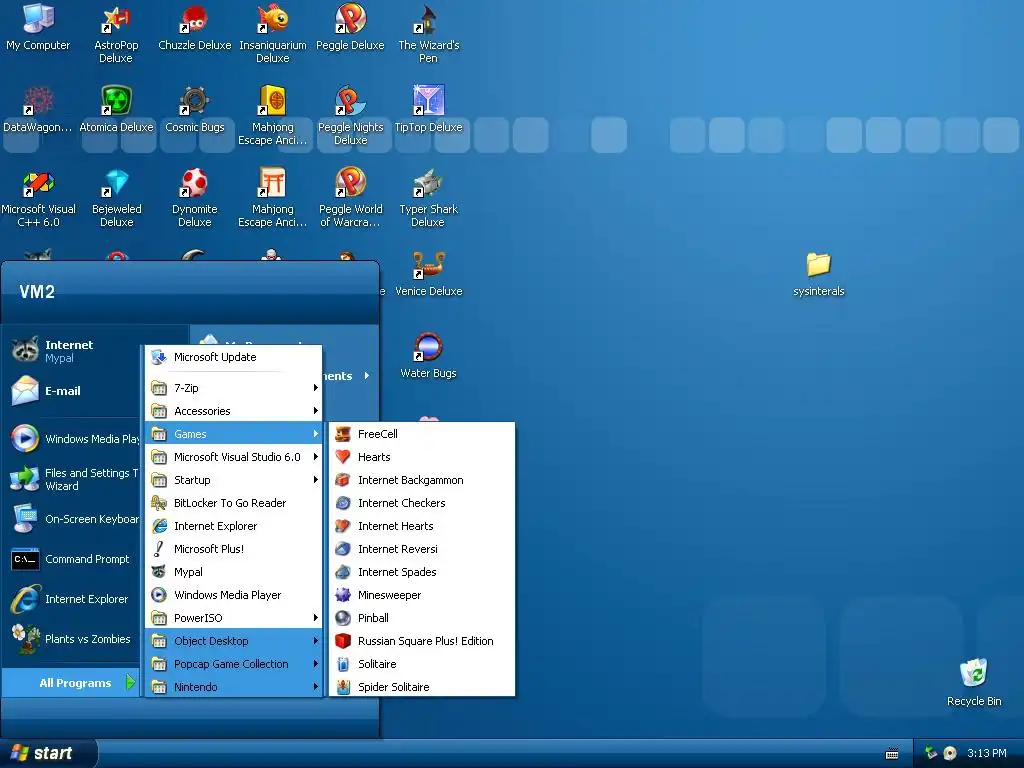The image size is (1024, 768).
Task: Start Internet Spades game
Action: 422,572
